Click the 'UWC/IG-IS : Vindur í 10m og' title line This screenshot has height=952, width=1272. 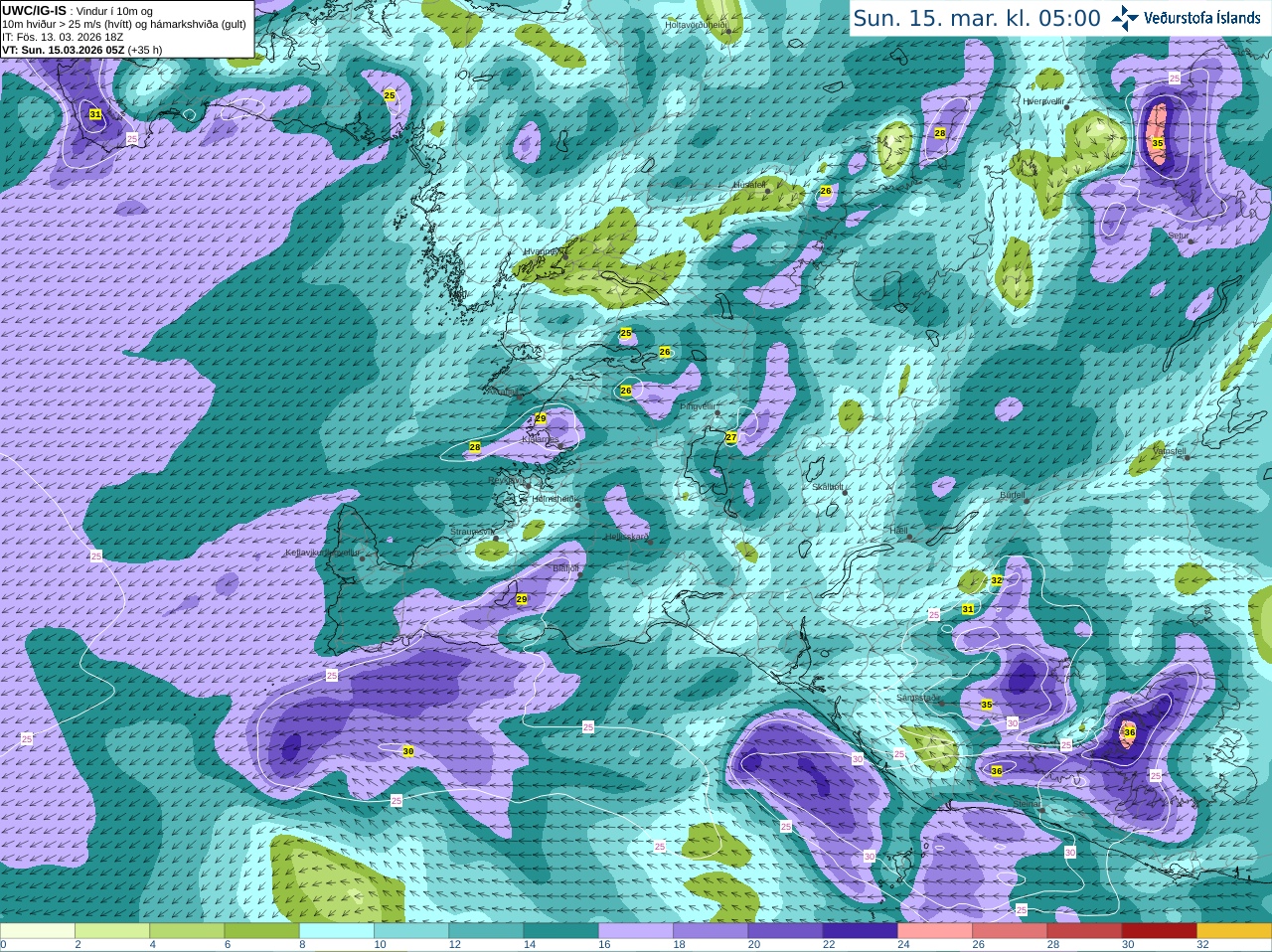(78, 11)
